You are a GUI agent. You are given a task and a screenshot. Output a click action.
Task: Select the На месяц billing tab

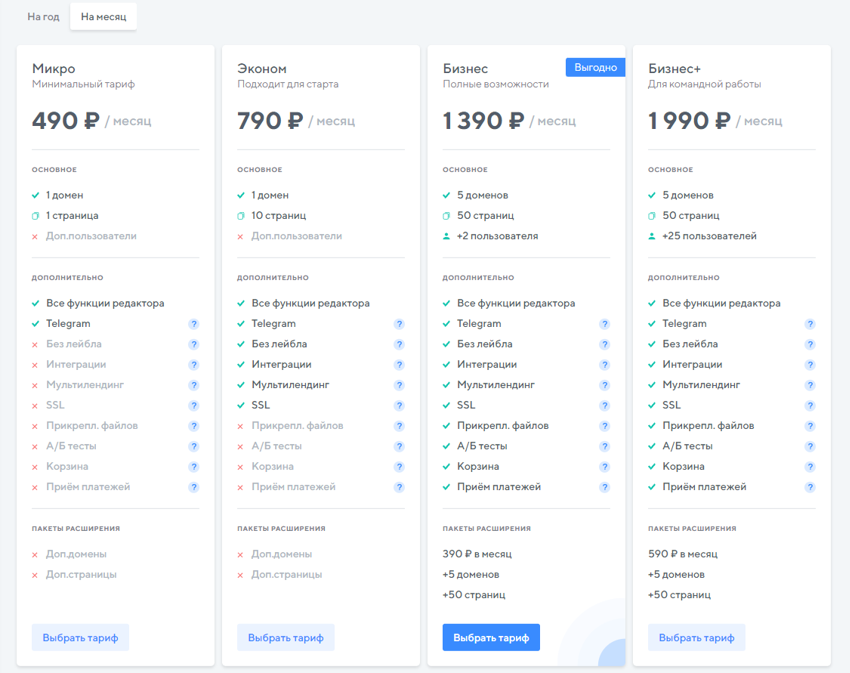click(103, 17)
